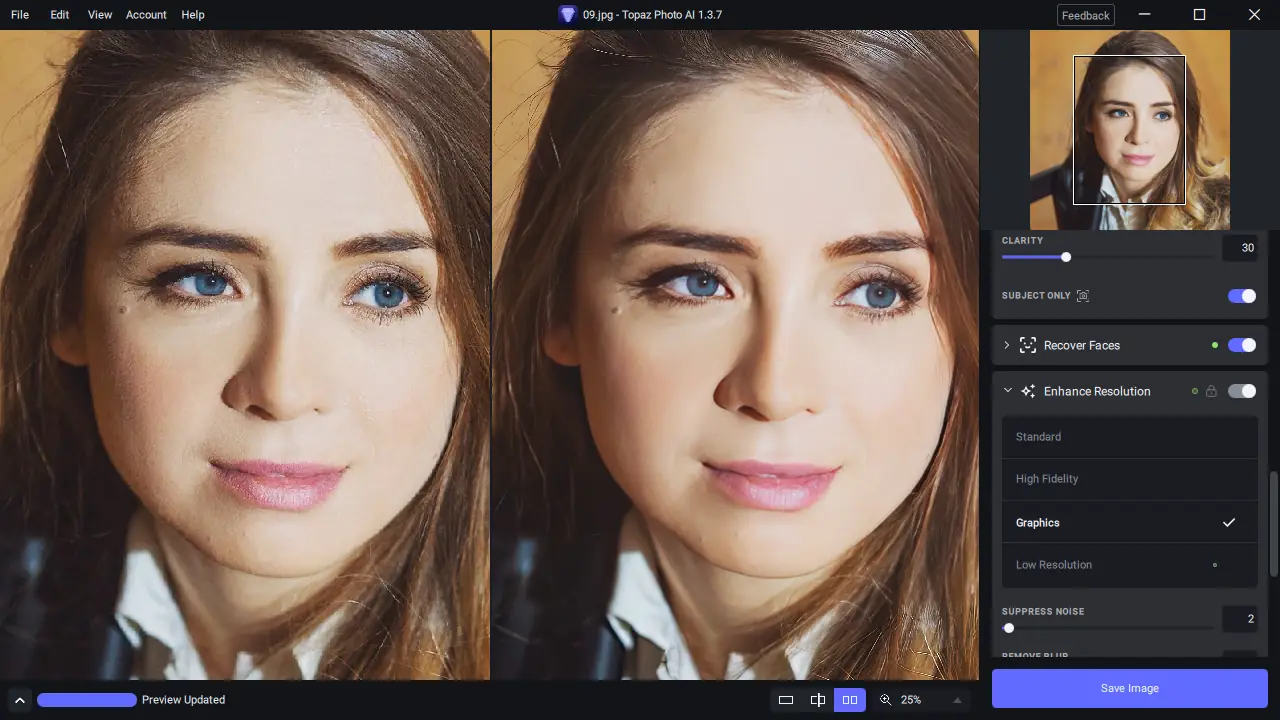The width and height of the screenshot is (1280, 720).
Task: Expand the Recover Faces section
Action: tap(1007, 345)
